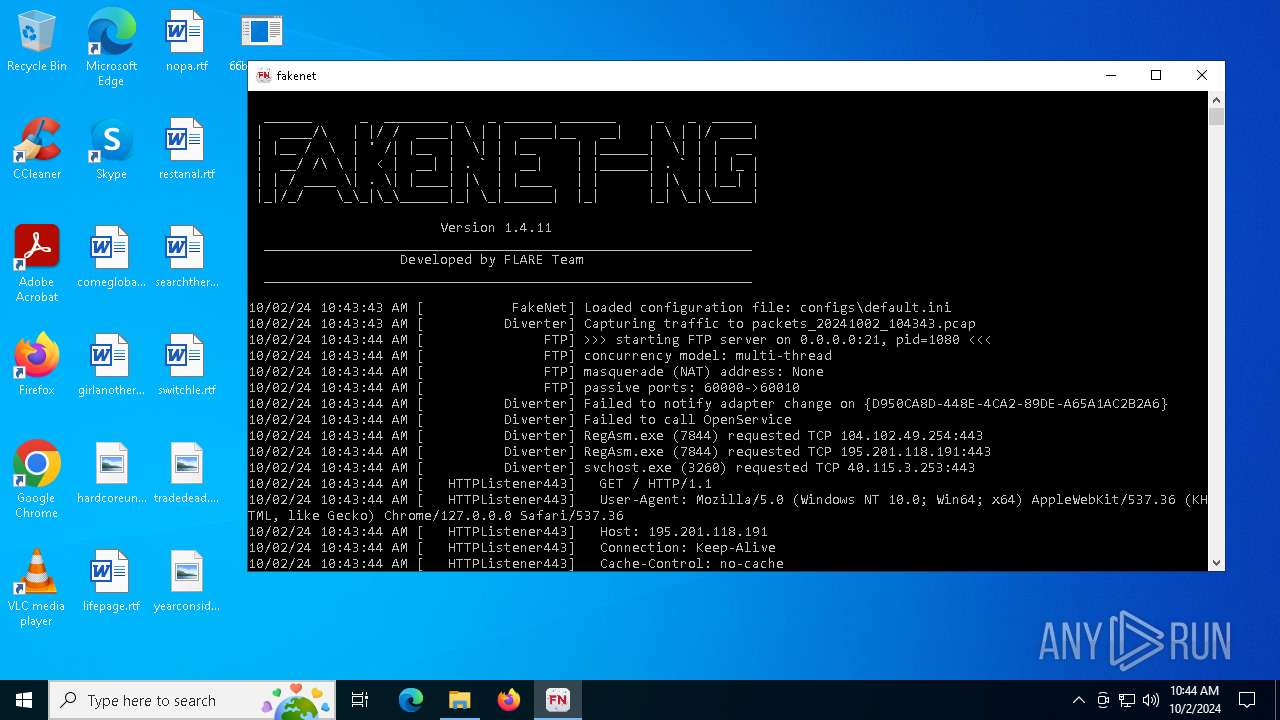Open Skype desktop shortcut

pyautogui.click(x=111, y=150)
